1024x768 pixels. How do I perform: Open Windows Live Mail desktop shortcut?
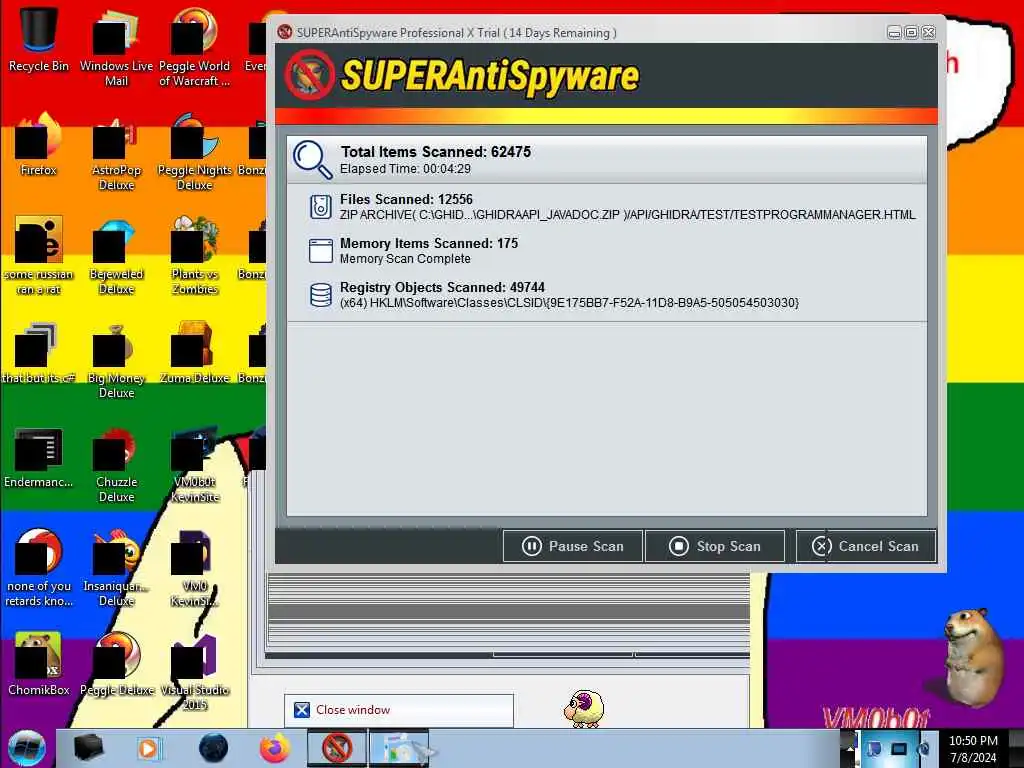[x=116, y=47]
